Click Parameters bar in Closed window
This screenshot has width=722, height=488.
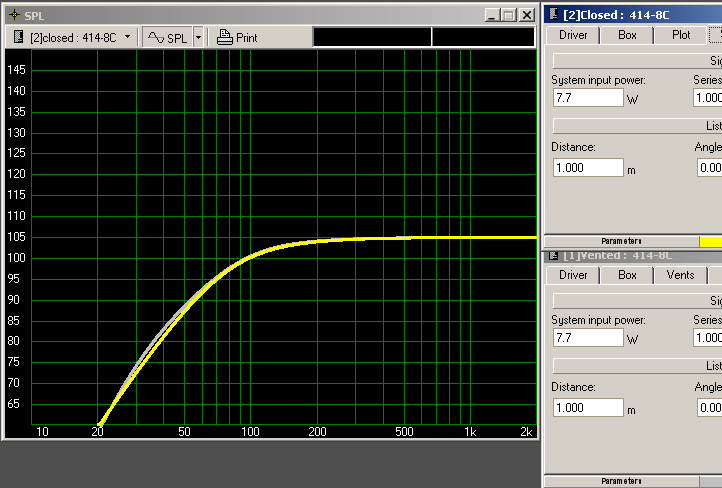click(x=621, y=241)
